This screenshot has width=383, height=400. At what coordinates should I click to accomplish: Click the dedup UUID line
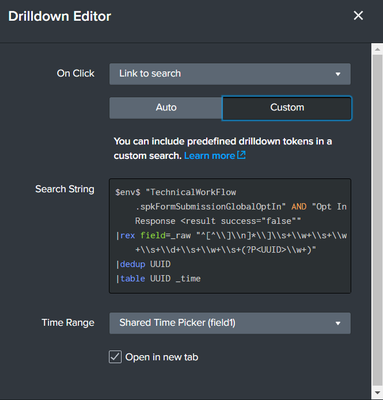(143, 264)
